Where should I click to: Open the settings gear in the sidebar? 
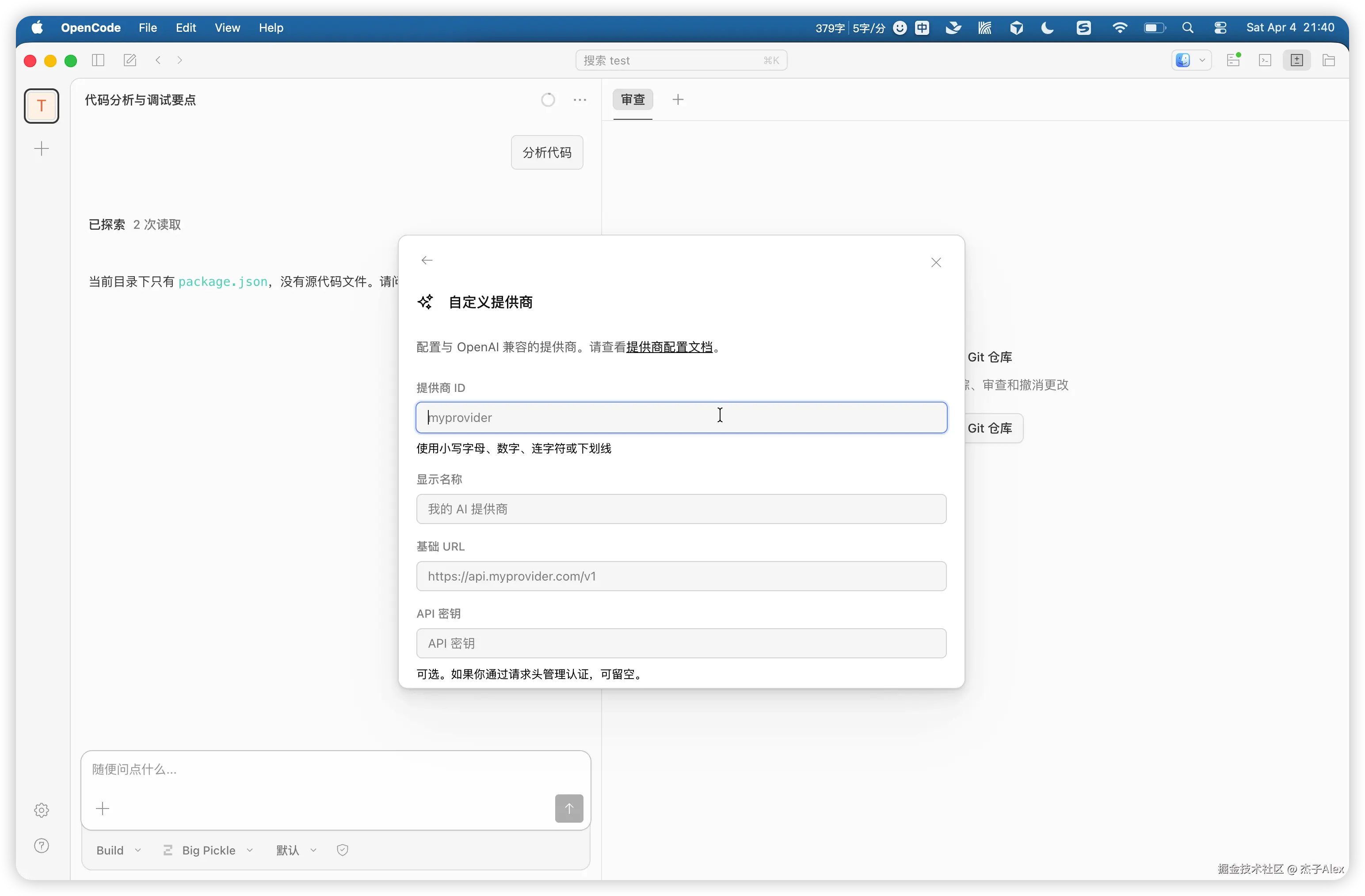pos(41,809)
